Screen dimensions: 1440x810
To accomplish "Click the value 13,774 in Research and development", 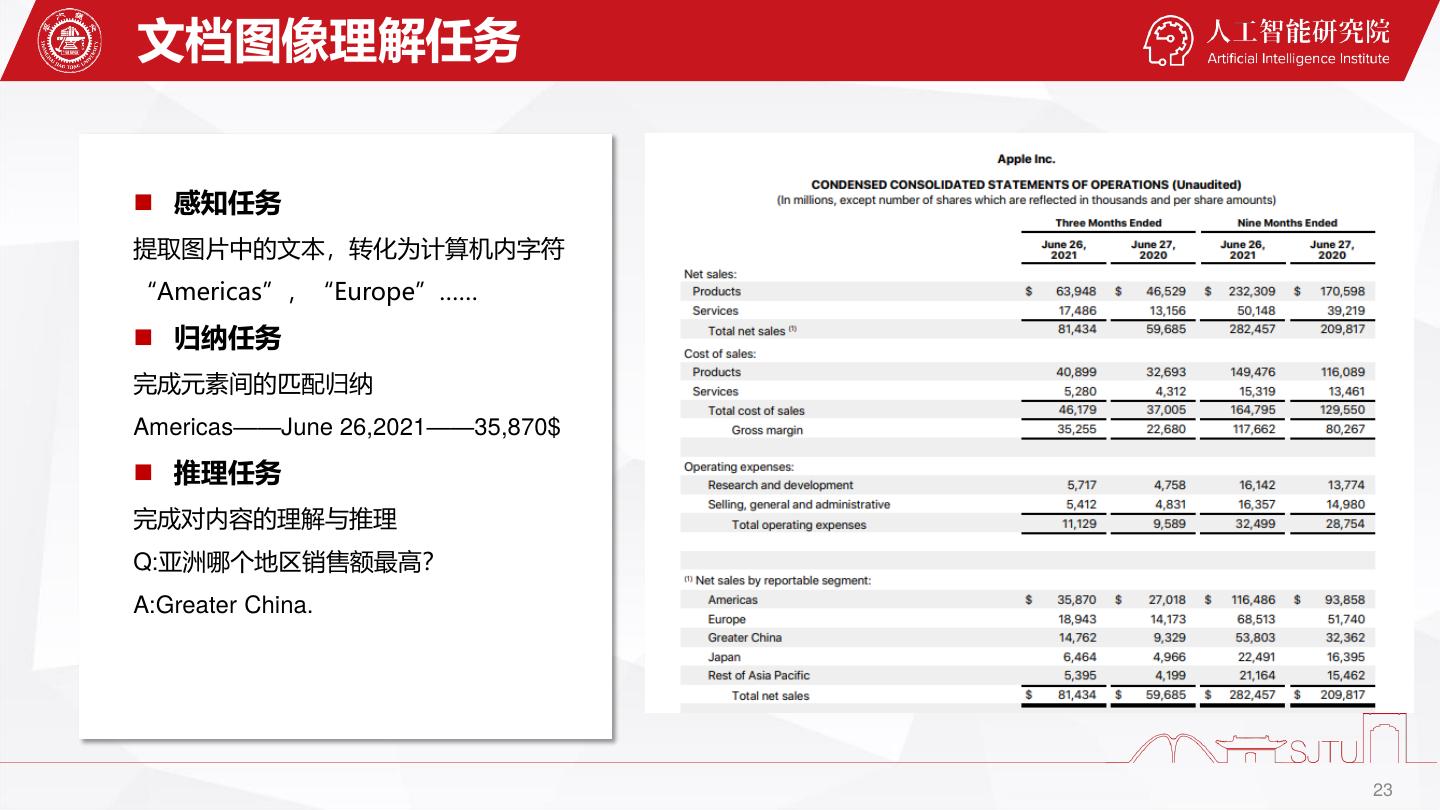I will 1345,485.
